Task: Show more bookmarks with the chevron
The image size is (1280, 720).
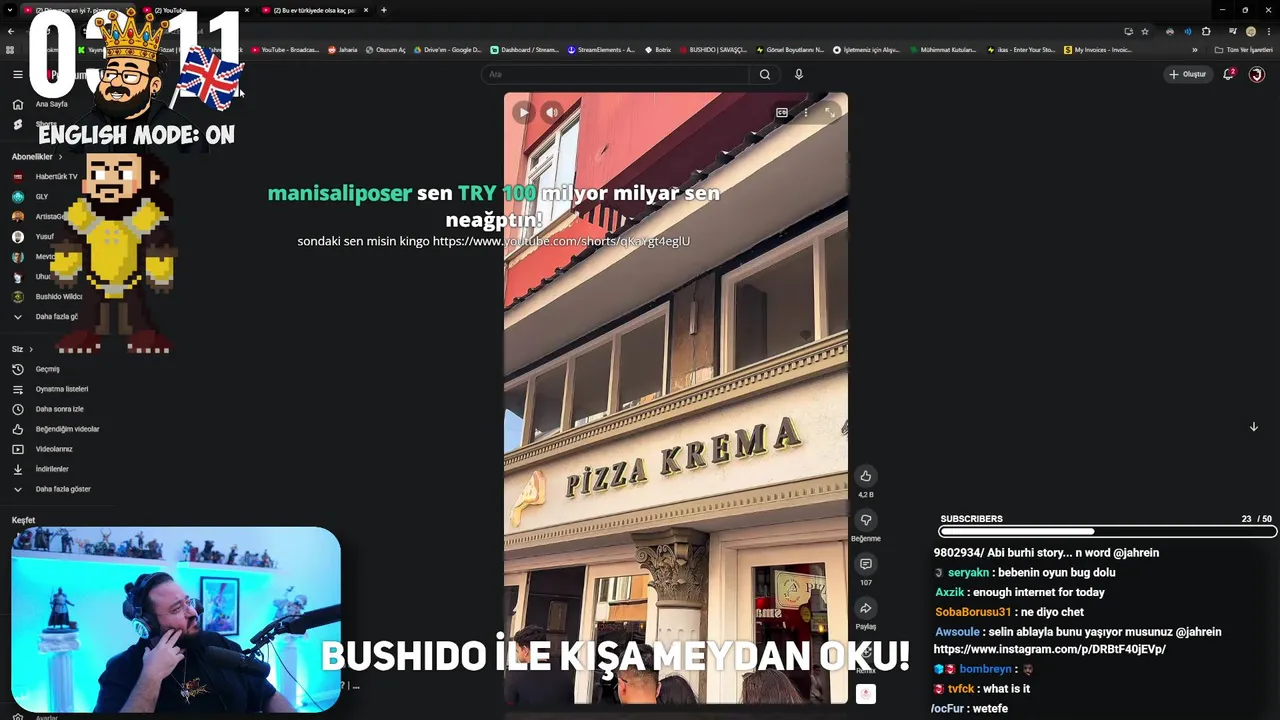Action: [x=1194, y=49]
